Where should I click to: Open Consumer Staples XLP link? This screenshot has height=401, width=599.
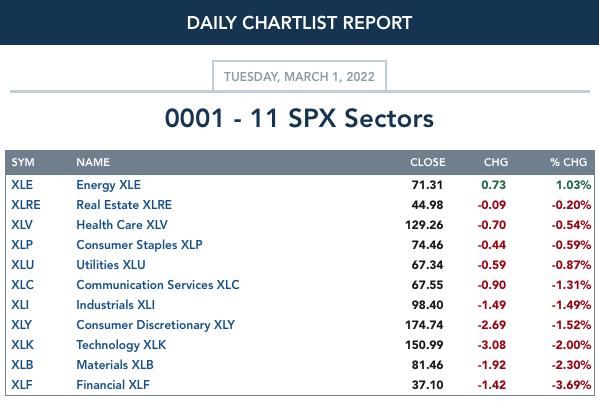[x=139, y=245]
